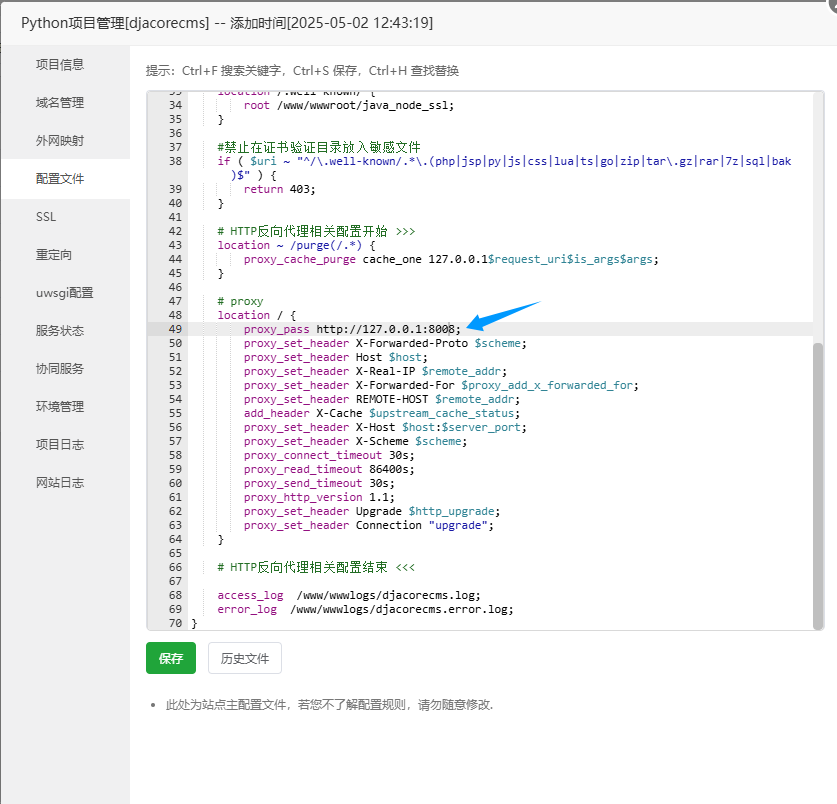This screenshot has height=804, width=837.
Task: Open the SSL settings tab
Action: 47,217
